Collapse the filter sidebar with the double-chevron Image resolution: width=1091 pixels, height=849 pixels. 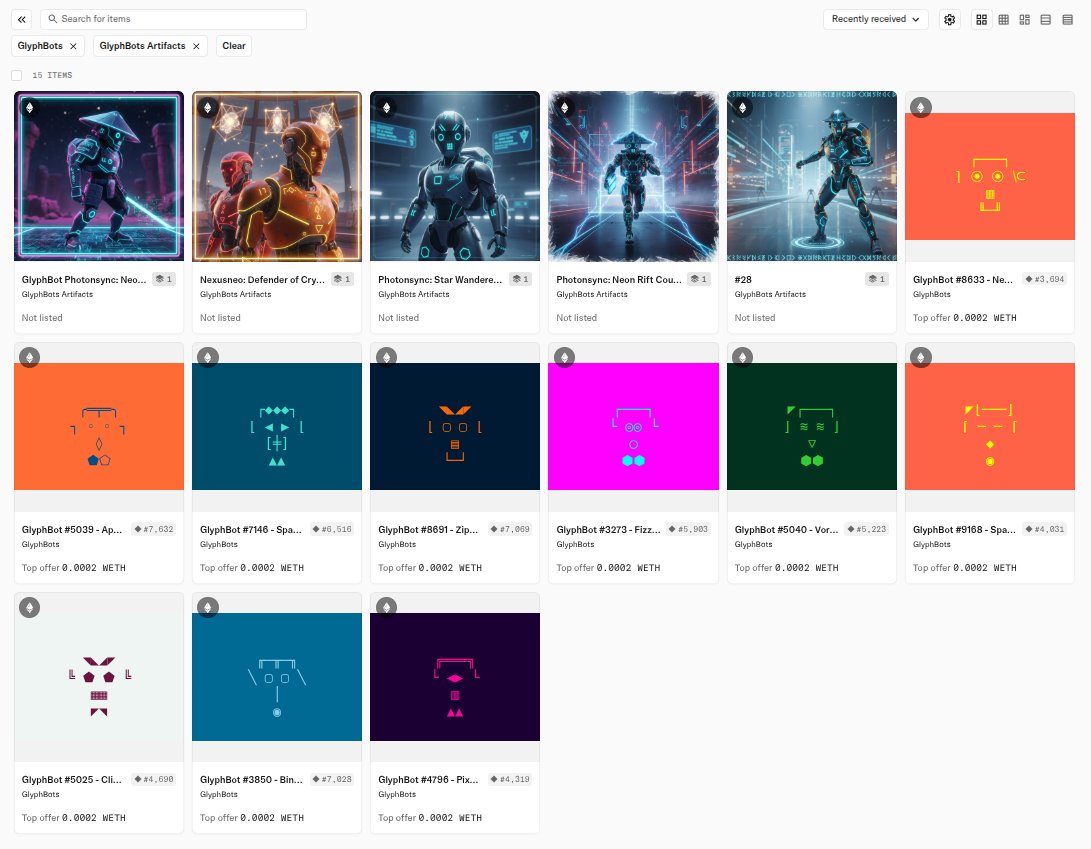(x=20, y=18)
